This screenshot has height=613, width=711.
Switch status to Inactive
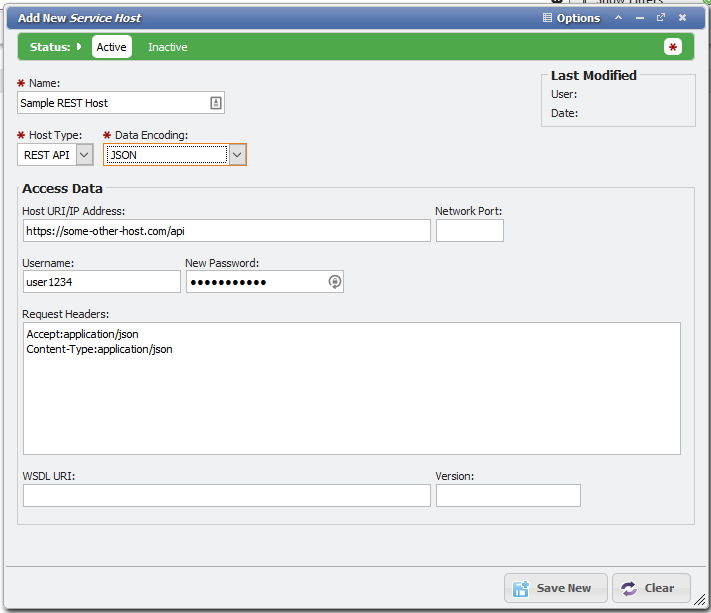point(168,47)
